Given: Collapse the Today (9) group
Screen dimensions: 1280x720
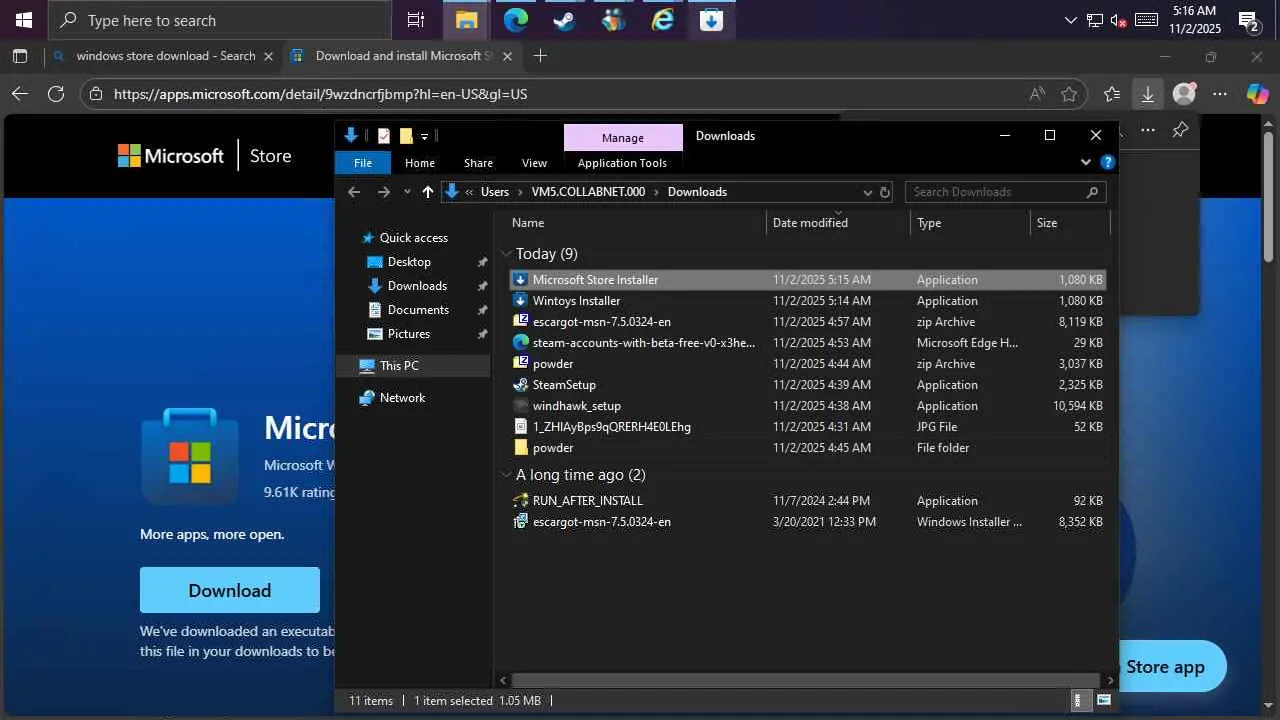Looking at the screenshot, I should click(507, 254).
